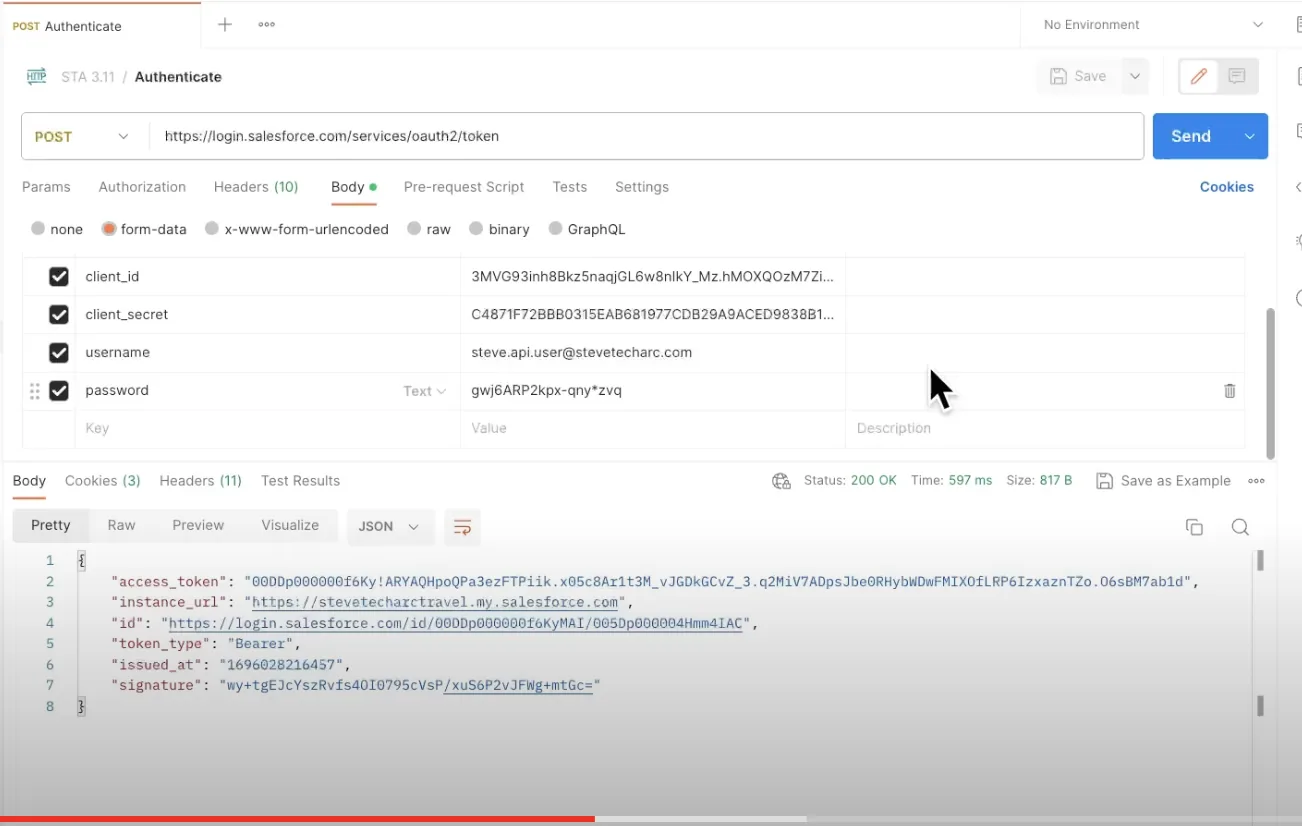
Task: Open the response more options ellipsis
Action: [x=1256, y=481]
